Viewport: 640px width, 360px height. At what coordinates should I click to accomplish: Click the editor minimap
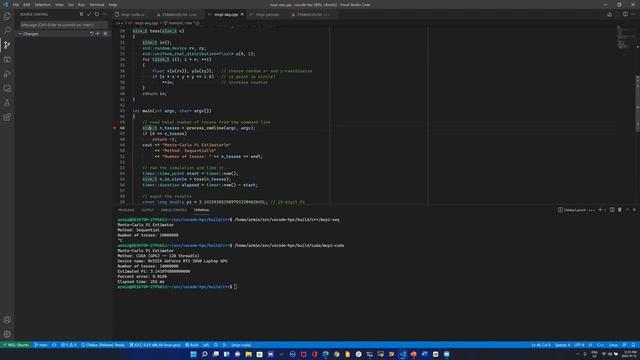point(625,38)
